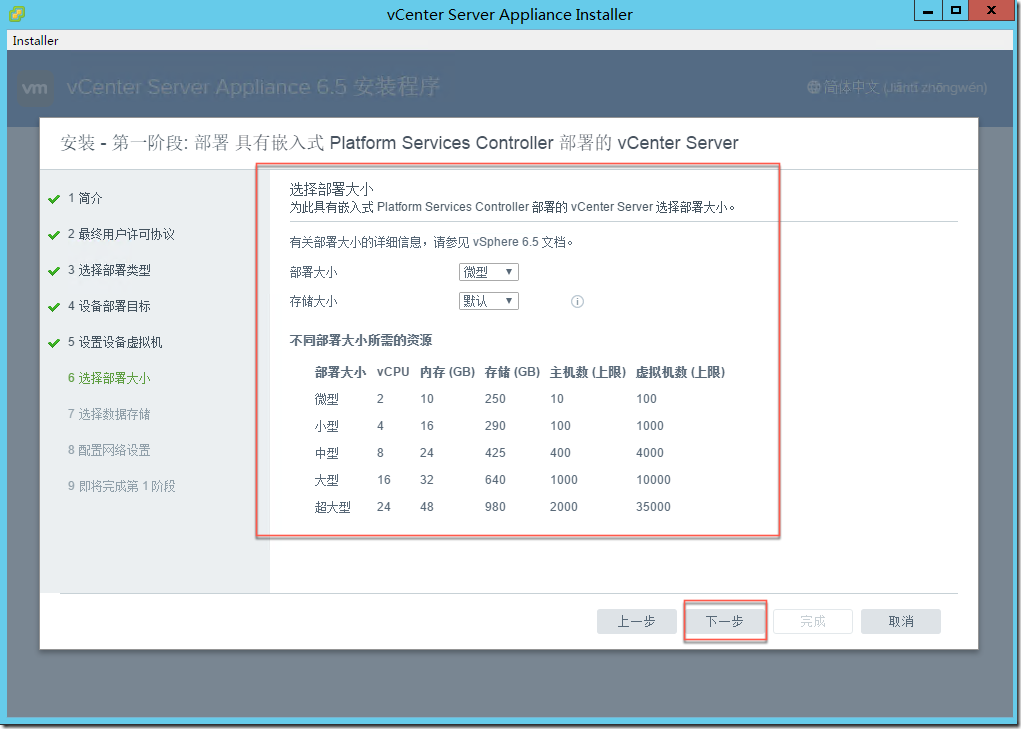The width and height of the screenshot is (1021, 729).
Task: Click the 2000 hosts value
Action: click(563, 506)
